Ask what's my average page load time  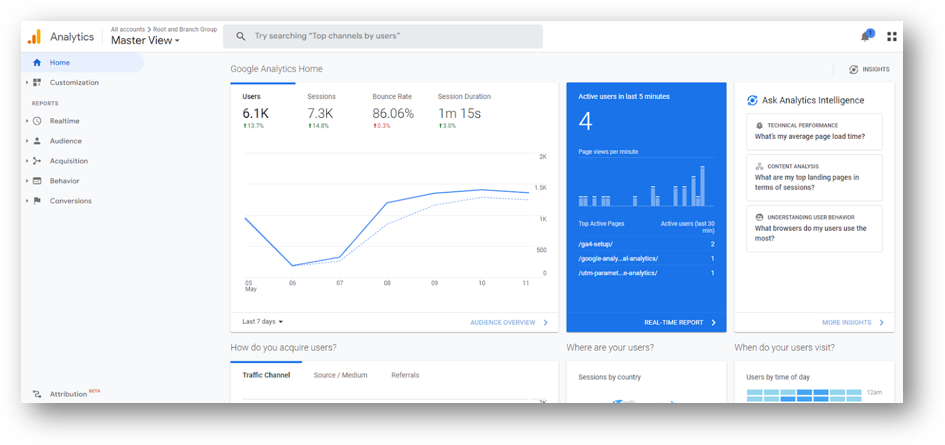(x=814, y=131)
